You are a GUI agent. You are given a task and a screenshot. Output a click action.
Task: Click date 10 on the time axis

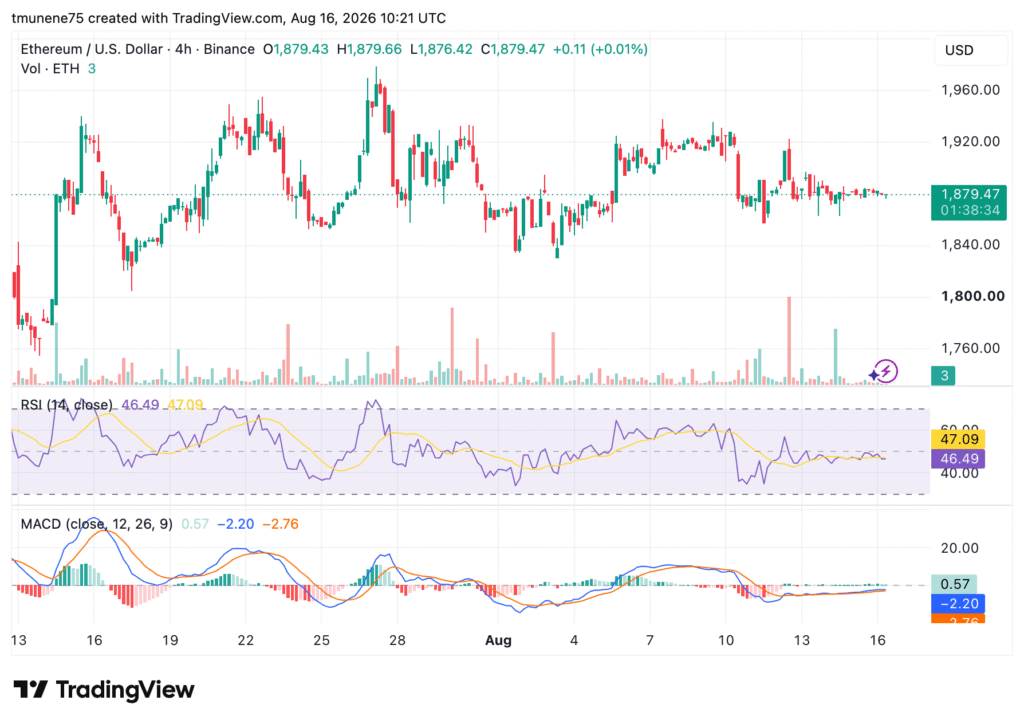click(x=726, y=640)
